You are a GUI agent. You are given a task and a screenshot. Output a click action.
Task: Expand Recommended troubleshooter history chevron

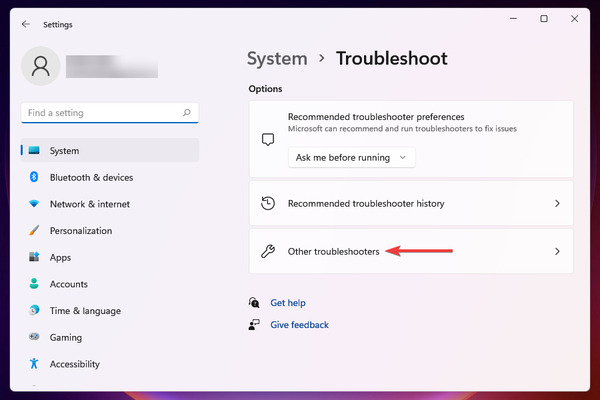557,203
